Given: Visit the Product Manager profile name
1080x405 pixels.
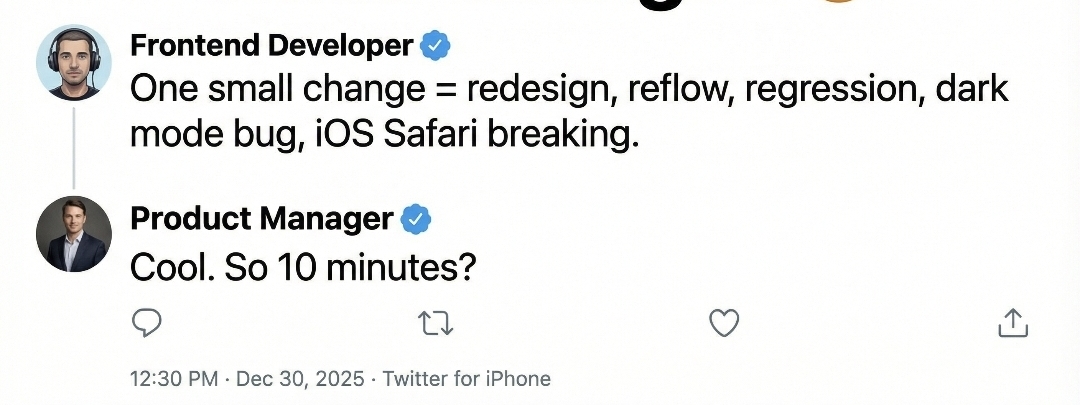Looking at the screenshot, I should (x=262, y=218).
